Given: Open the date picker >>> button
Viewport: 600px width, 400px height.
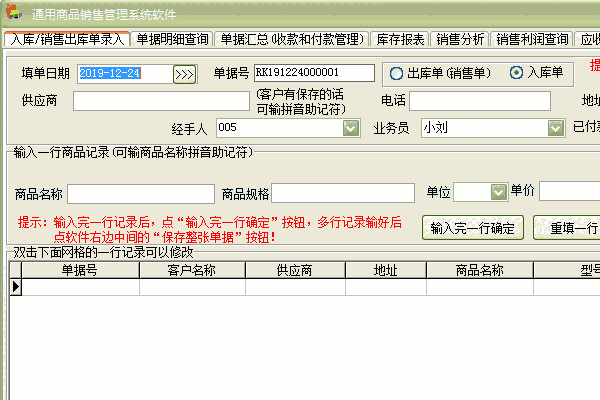Looking at the screenshot, I should tap(184, 74).
